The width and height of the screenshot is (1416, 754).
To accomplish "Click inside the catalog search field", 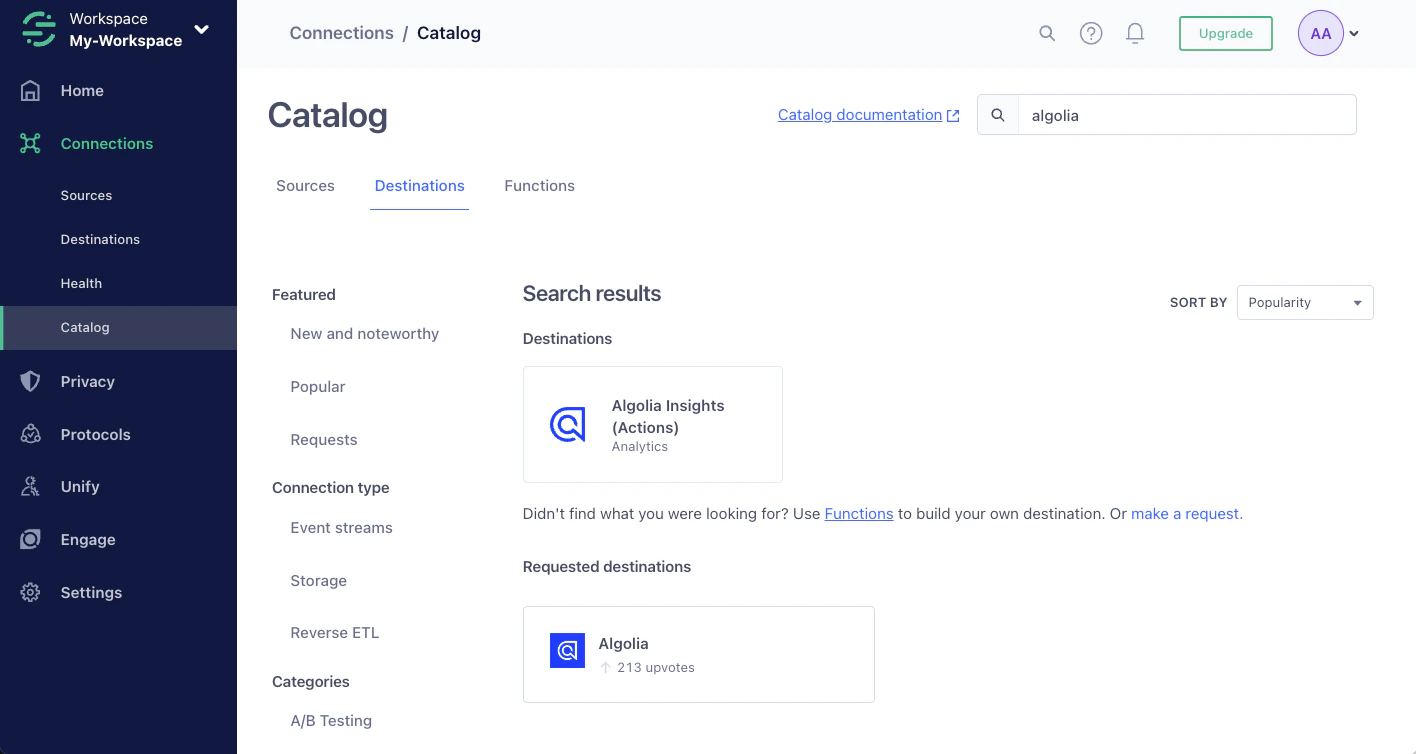I will tap(1186, 114).
